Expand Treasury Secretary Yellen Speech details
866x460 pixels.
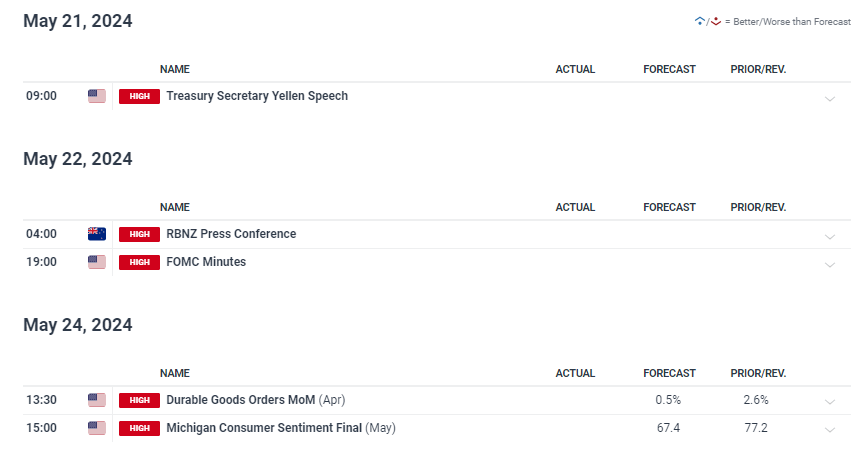pyautogui.click(x=830, y=99)
